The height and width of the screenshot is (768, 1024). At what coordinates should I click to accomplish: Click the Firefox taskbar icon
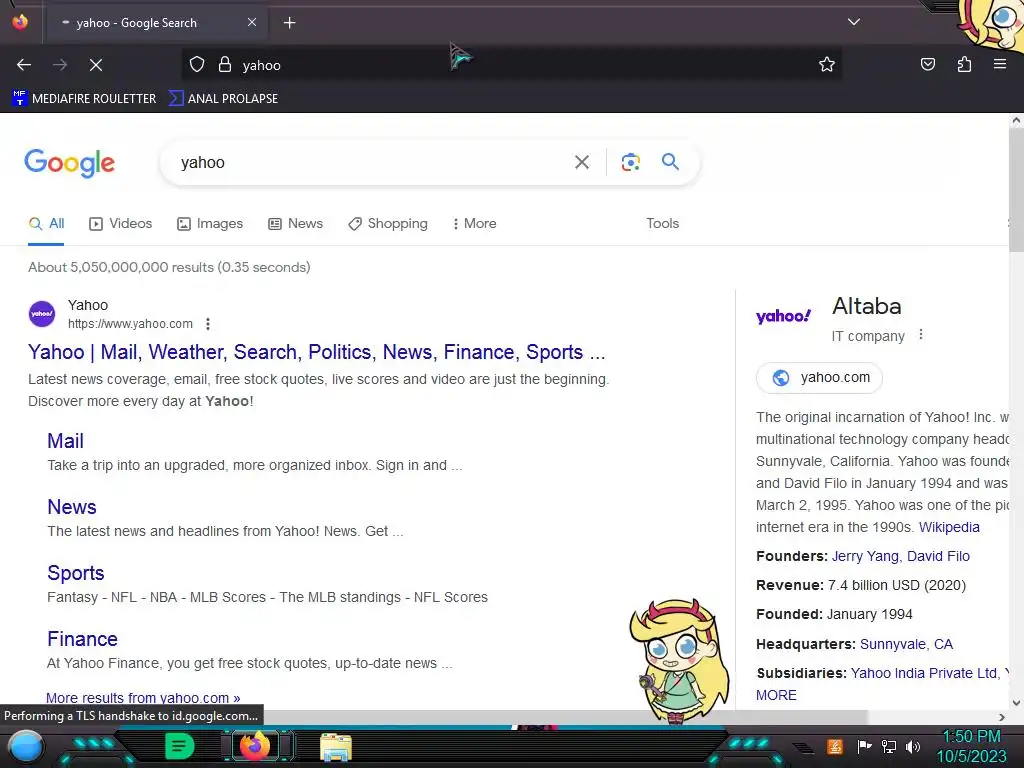(x=255, y=746)
